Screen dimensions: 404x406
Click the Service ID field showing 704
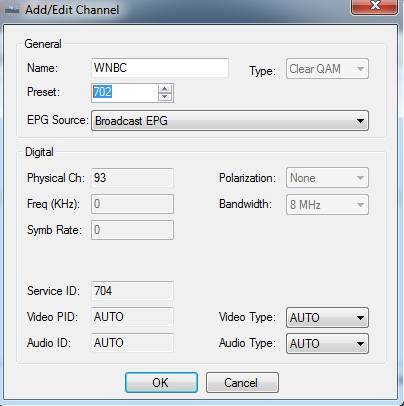[132, 291]
